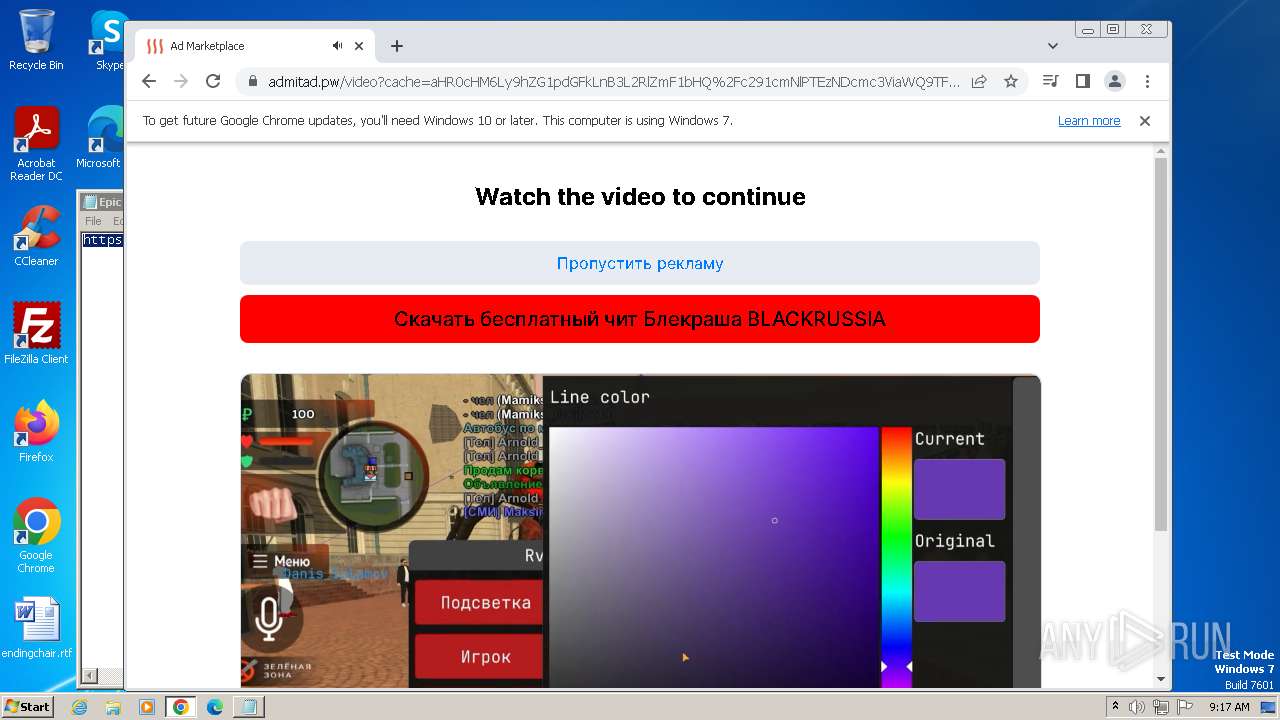Click the Current color swatch
The image size is (1280, 720).
pos(959,489)
